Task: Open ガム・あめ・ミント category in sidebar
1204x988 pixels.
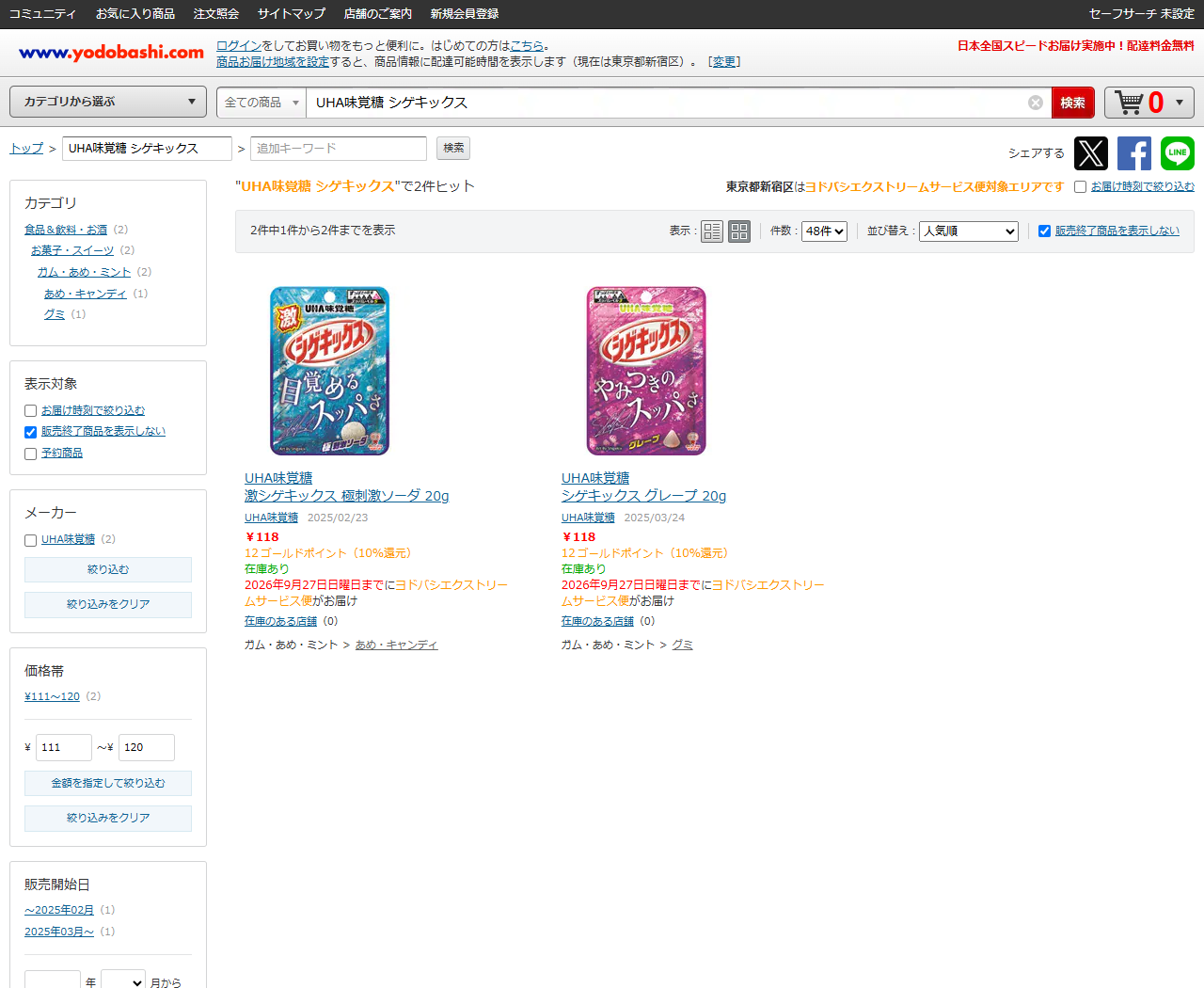Action: (x=85, y=272)
